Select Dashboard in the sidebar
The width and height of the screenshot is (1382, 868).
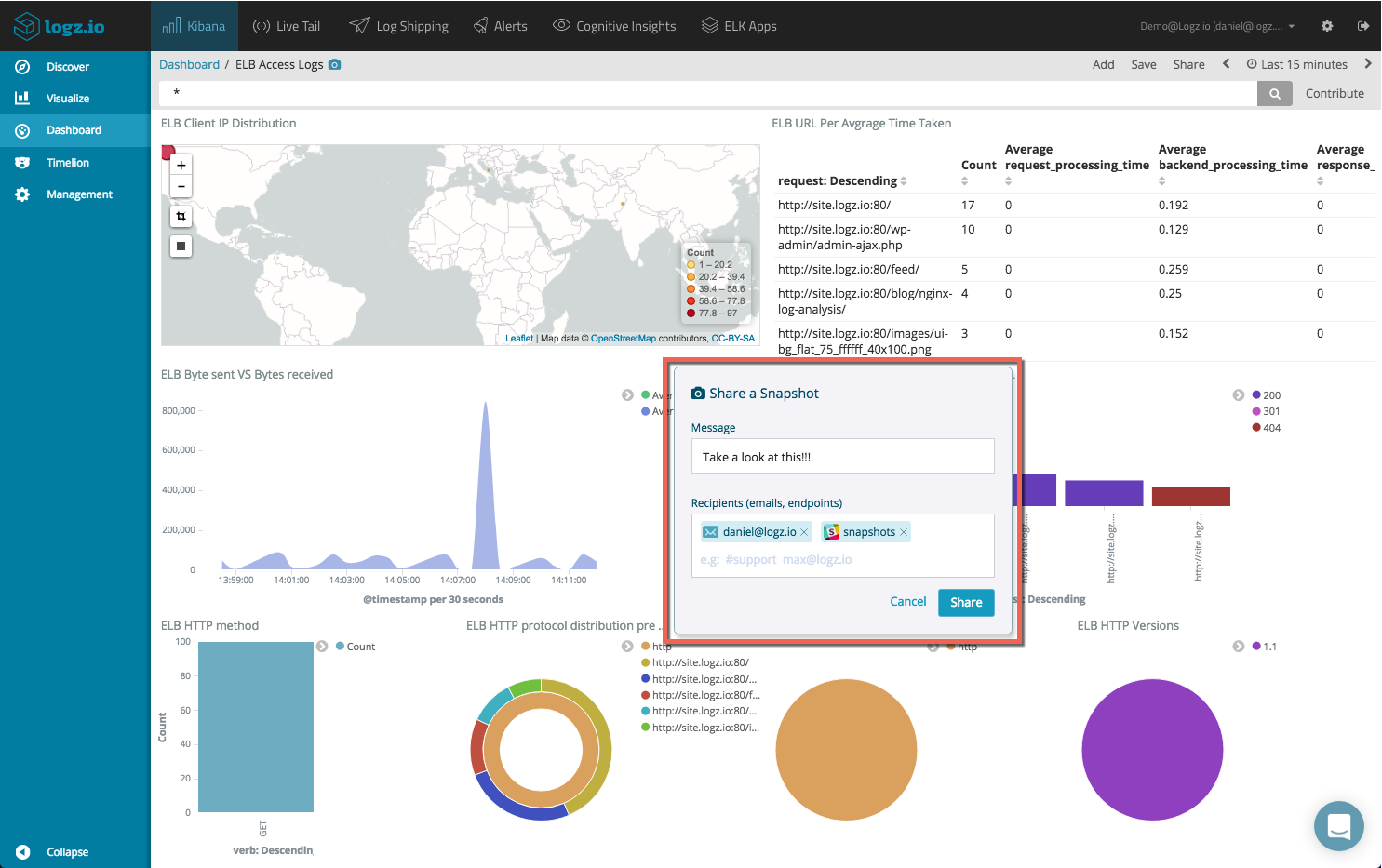(75, 130)
